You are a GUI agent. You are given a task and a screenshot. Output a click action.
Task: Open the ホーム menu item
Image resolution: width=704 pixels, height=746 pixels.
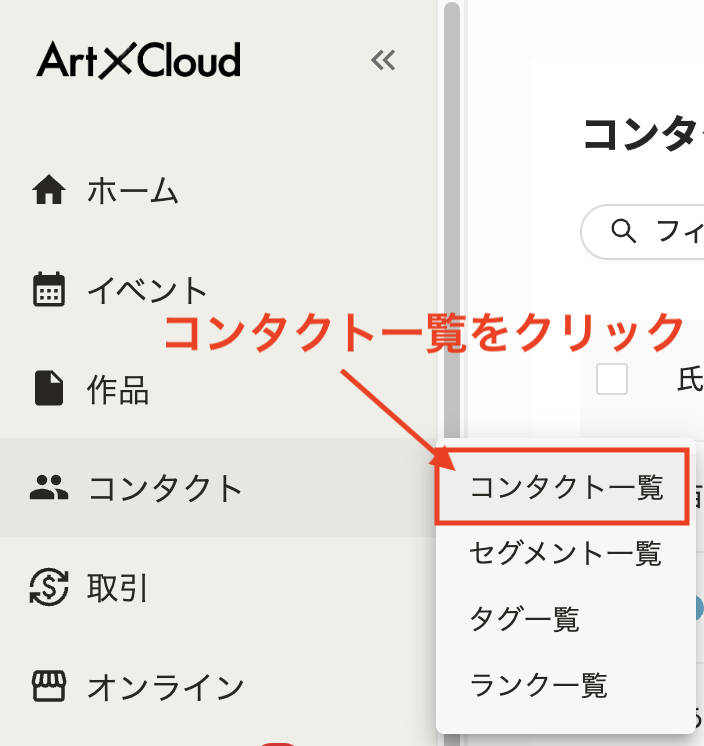pyautogui.click(x=219, y=190)
